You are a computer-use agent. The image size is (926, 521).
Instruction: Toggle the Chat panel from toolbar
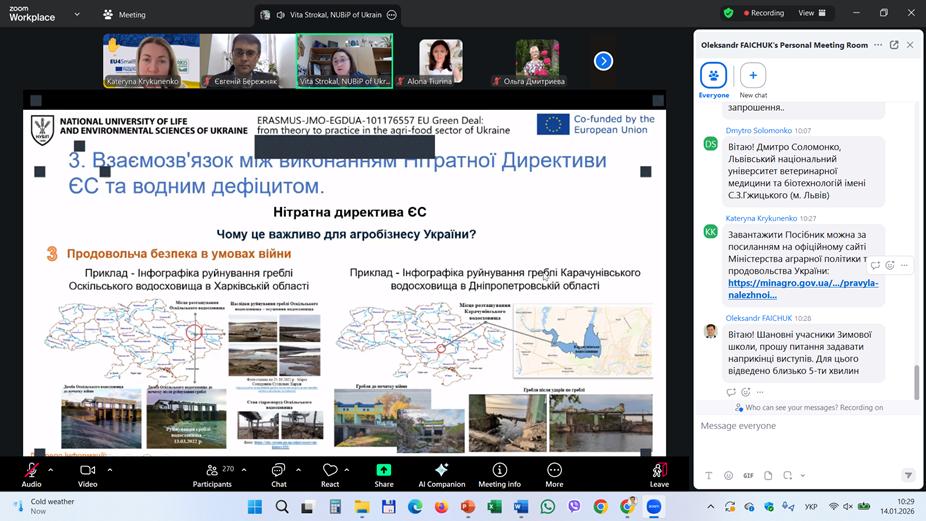(278, 472)
